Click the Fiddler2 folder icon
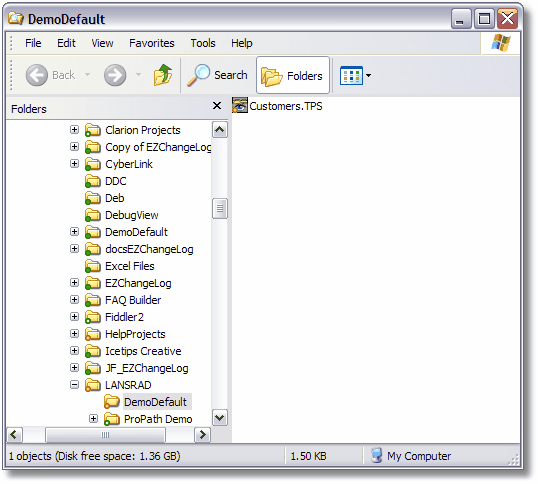Image resolution: width=538 pixels, height=484 pixels. coord(93,317)
